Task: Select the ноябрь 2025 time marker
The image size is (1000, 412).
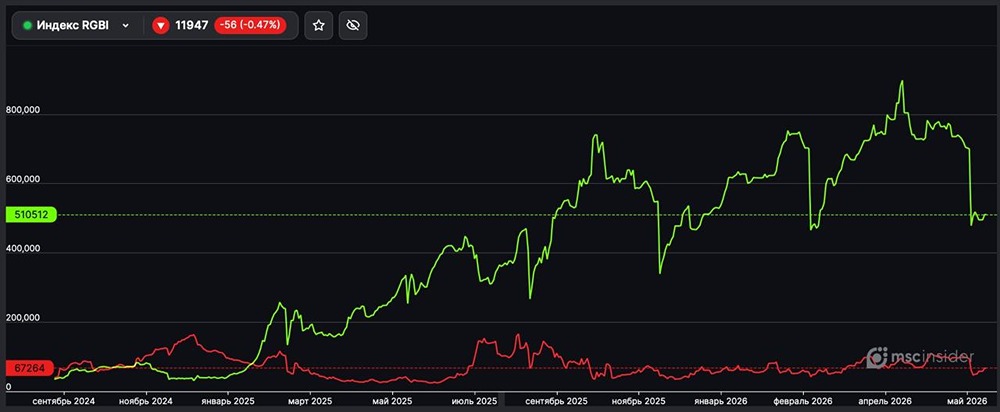Action: (638, 401)
